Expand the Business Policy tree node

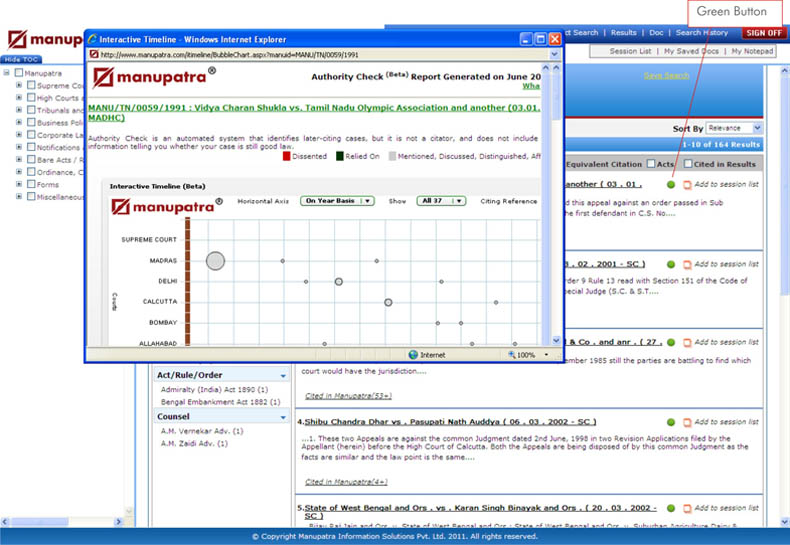click(x=19, y=122)
